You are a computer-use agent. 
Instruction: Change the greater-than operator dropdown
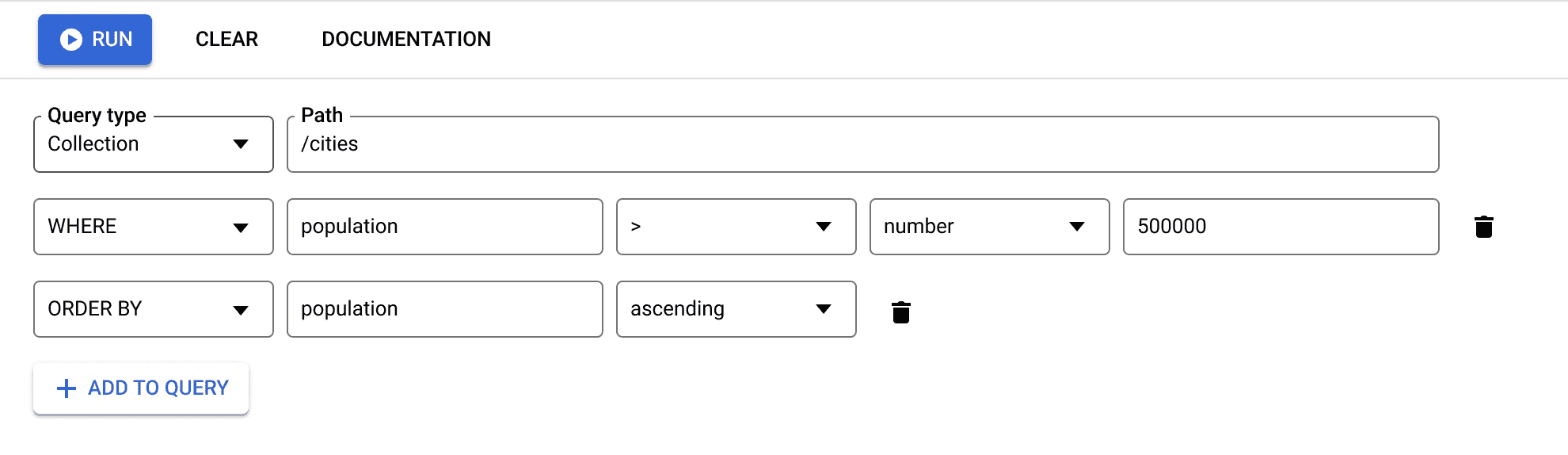pyautogui.click(x=736, y=227)
